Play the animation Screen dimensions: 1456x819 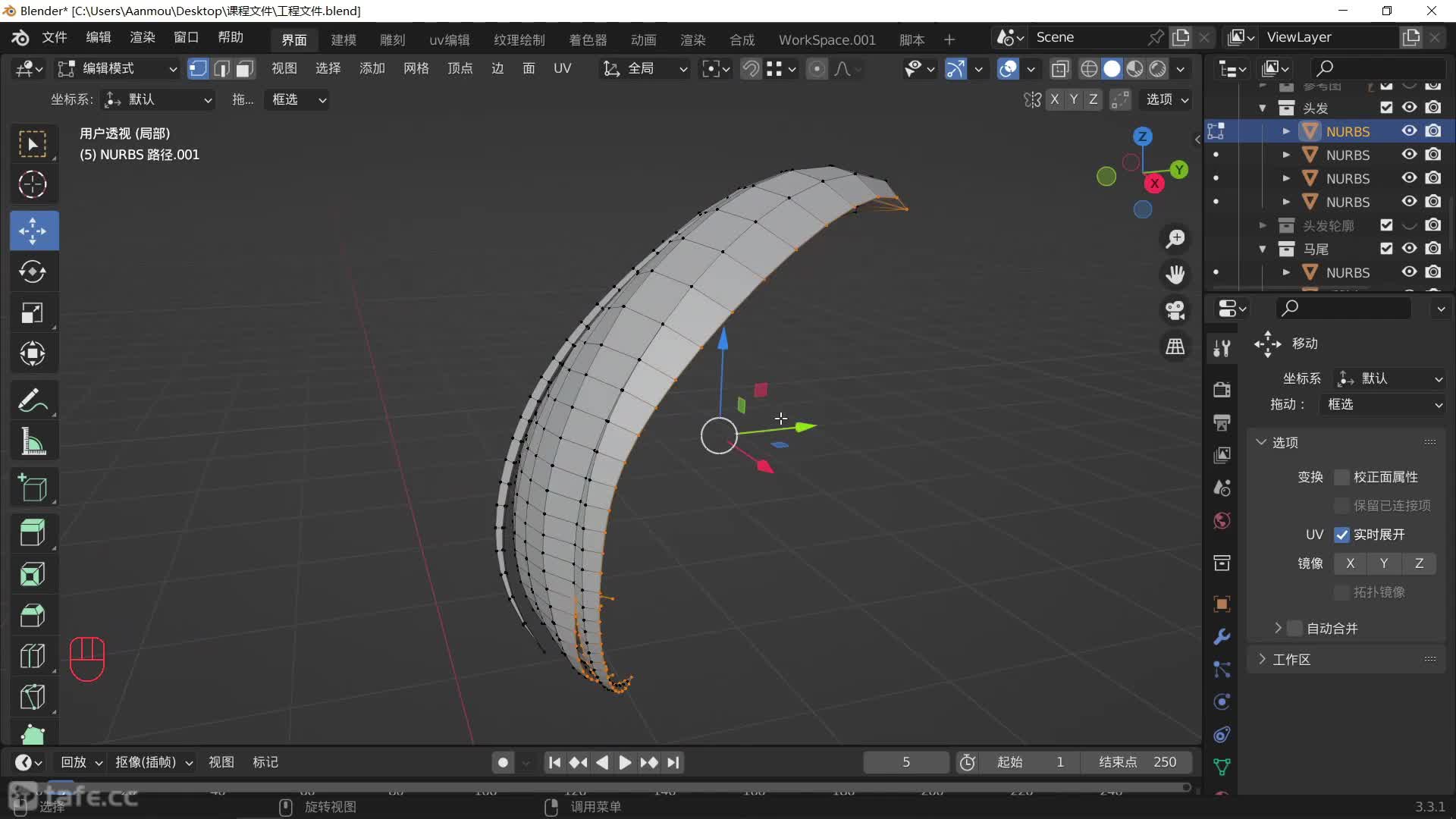point(625,762)
